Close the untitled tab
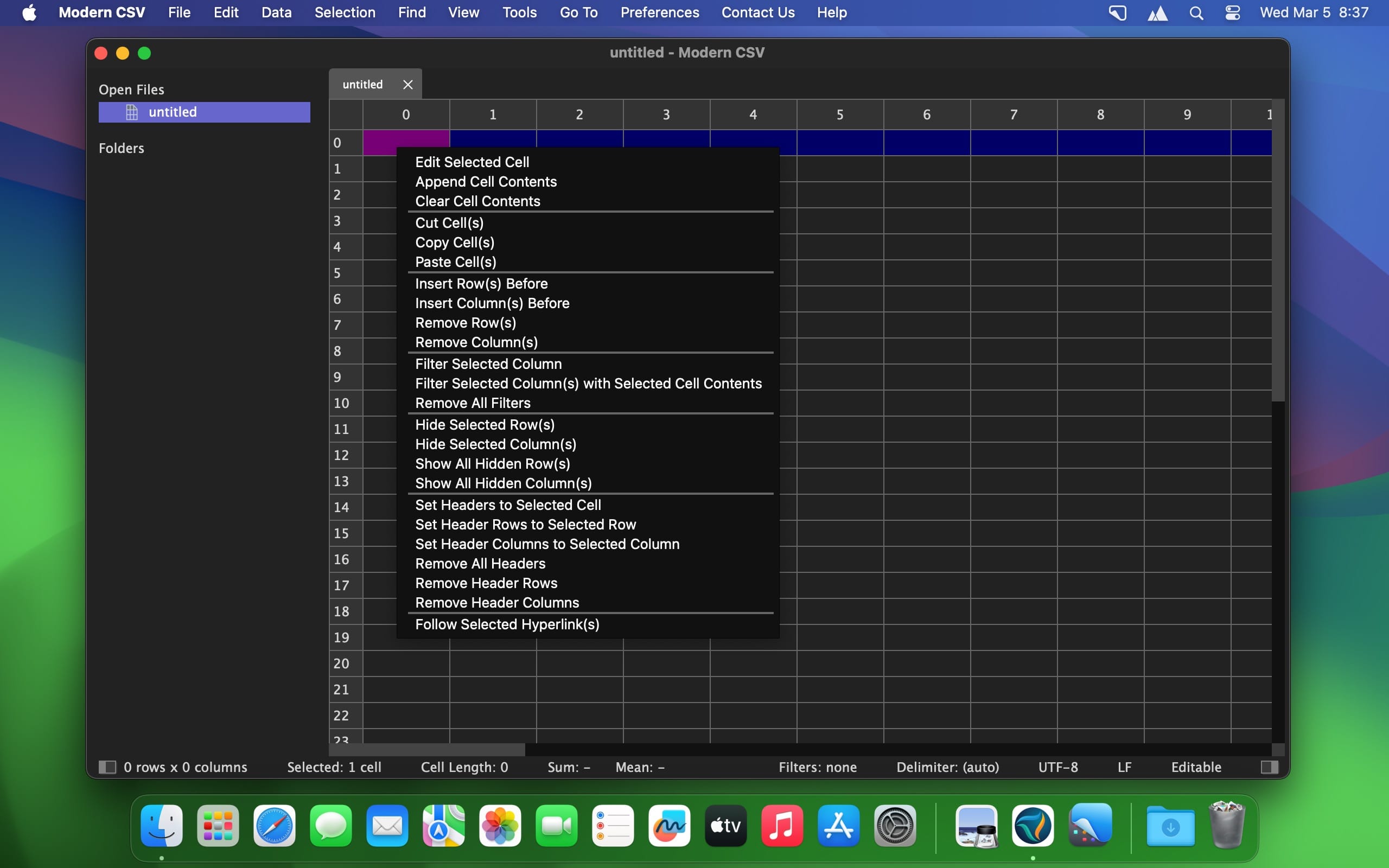Viewport: 1389px width, 868px height. (407, 85)
